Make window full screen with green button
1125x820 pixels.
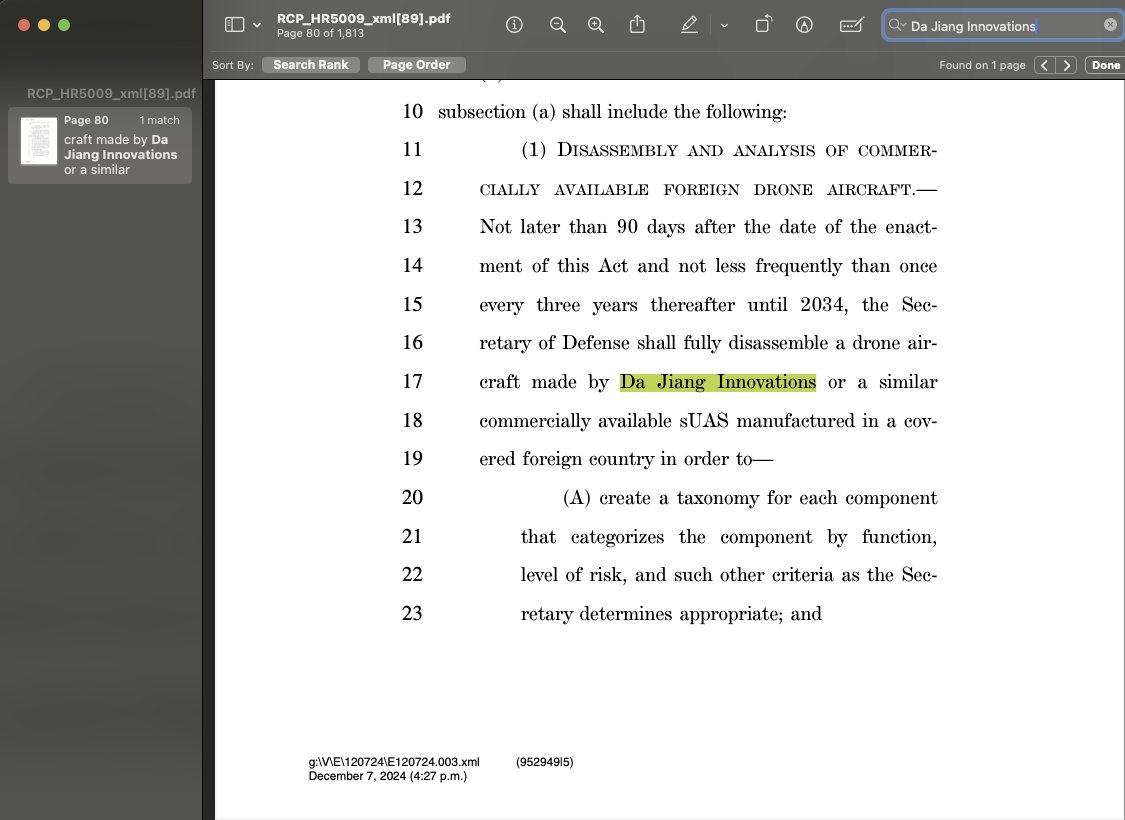point(64,25)
